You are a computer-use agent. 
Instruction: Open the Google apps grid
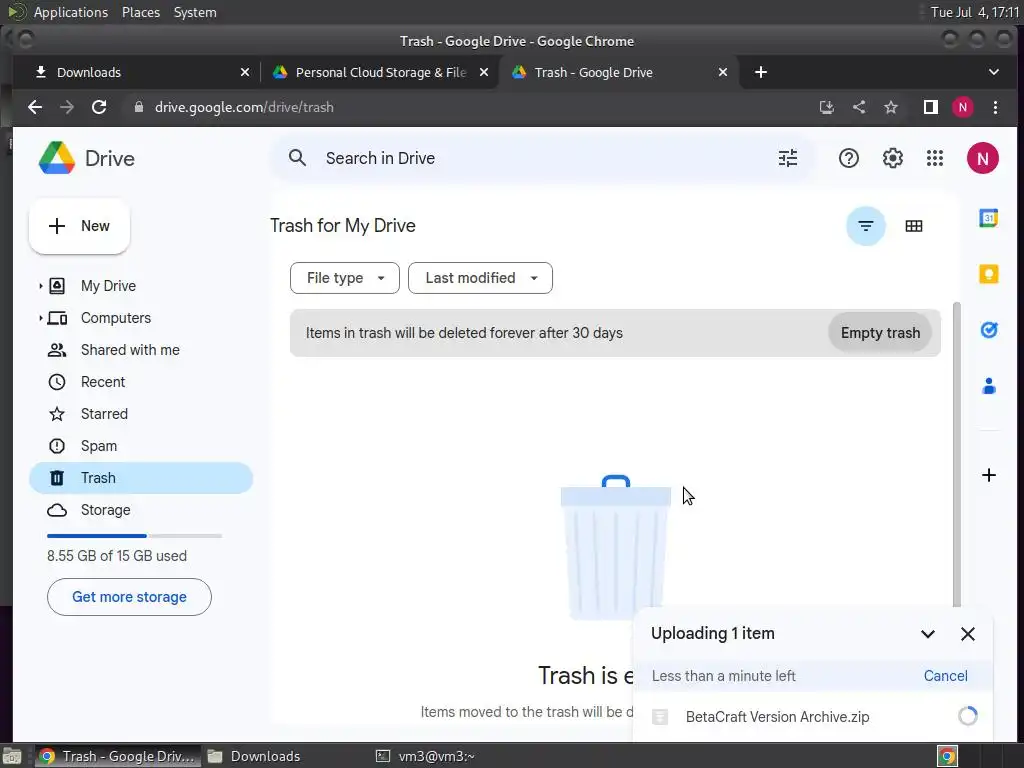click(935, 158)
